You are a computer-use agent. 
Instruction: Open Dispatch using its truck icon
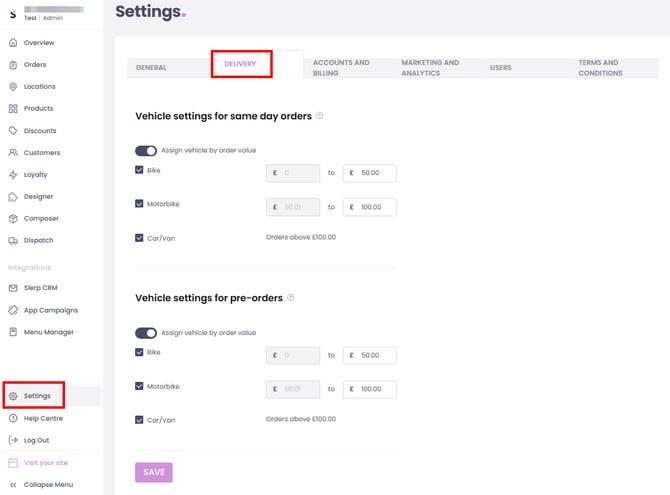point(13,241)
